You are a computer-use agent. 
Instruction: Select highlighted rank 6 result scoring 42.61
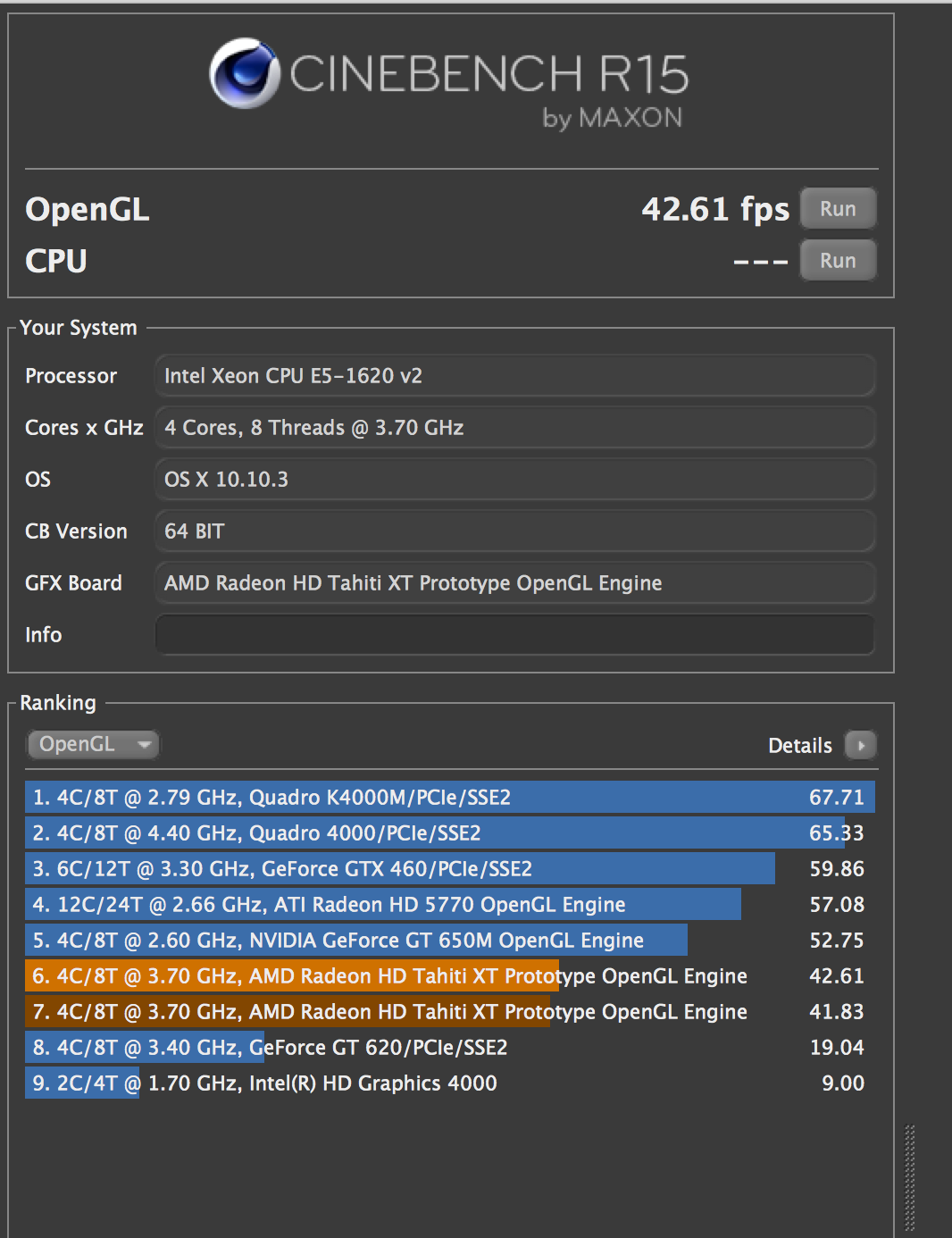click(448, 976)
